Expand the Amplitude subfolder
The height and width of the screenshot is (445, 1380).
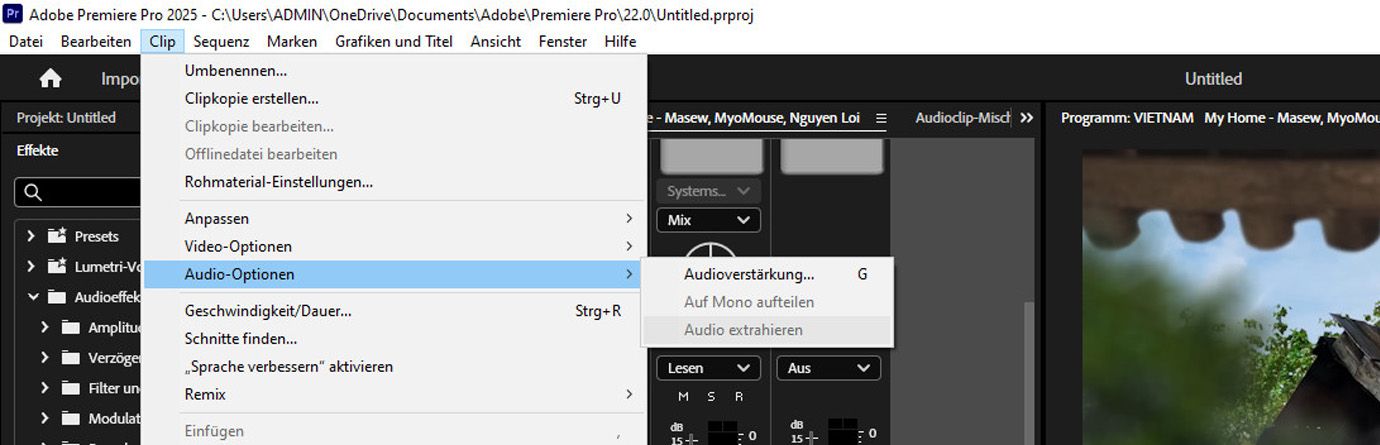pyautogui.click(x=45, y=327)
